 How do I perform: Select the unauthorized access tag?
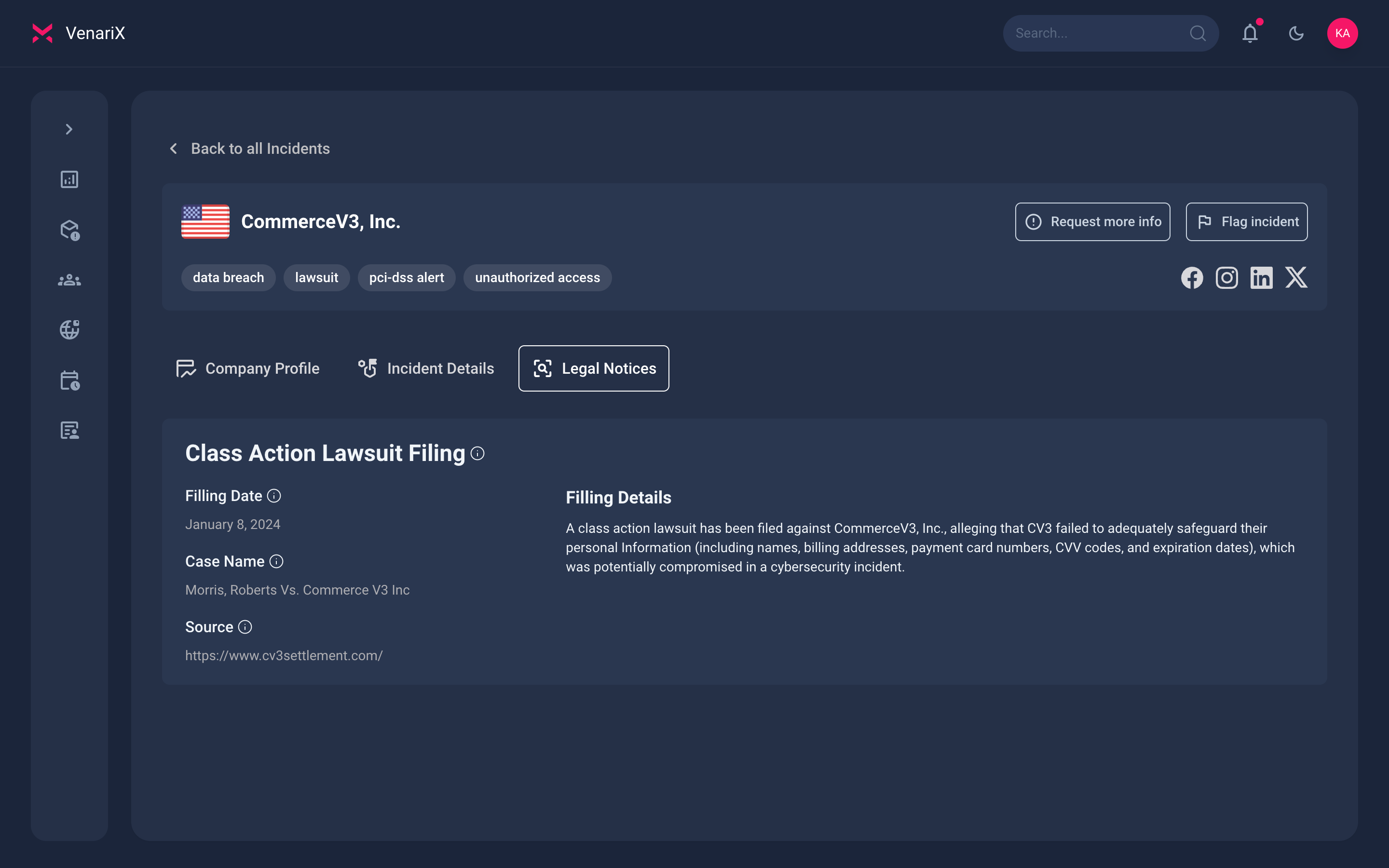537,278
